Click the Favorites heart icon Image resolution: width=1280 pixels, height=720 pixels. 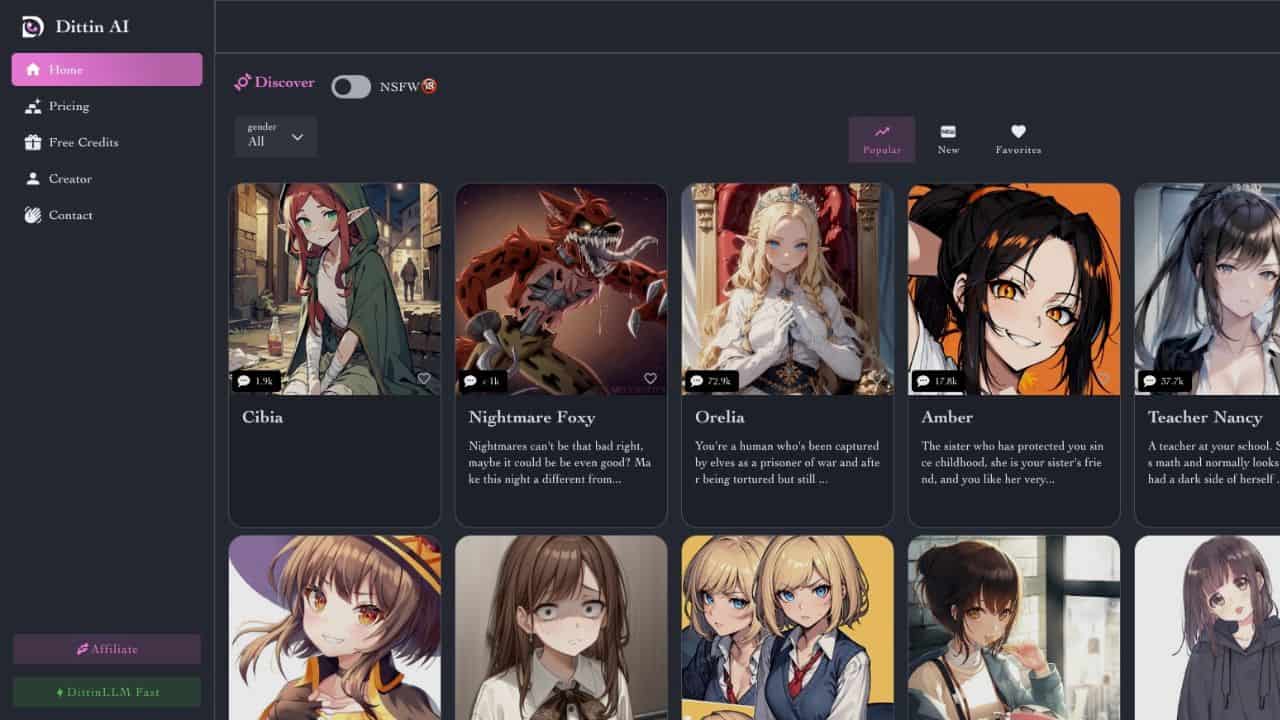[1018, 131]
